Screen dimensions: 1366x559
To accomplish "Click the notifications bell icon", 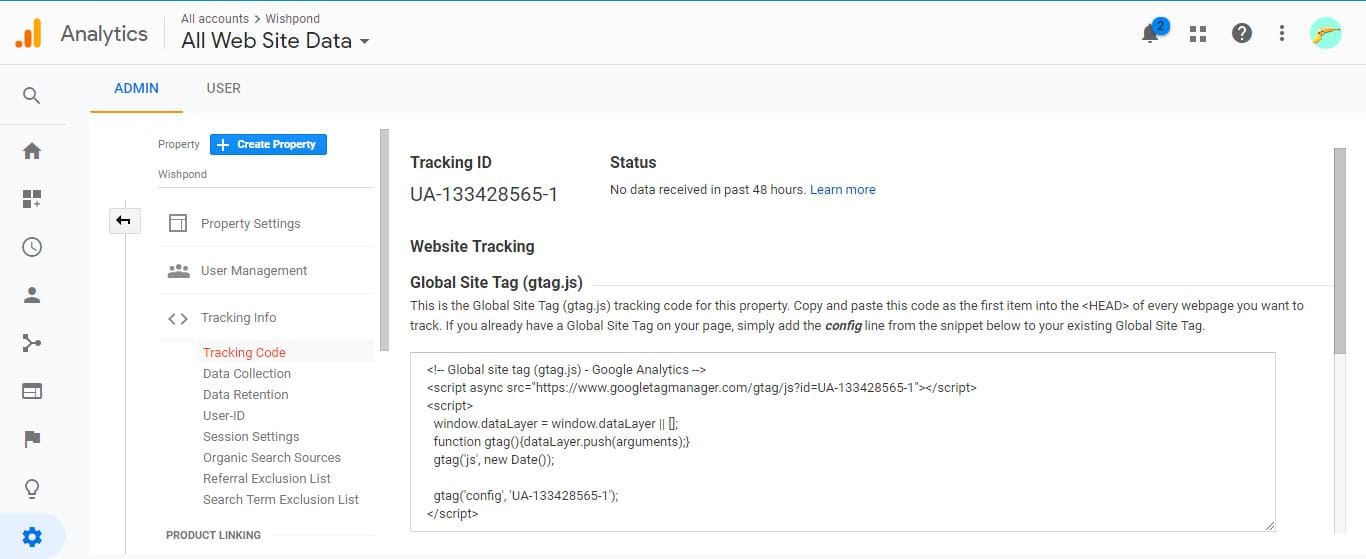I will 1151,33.
